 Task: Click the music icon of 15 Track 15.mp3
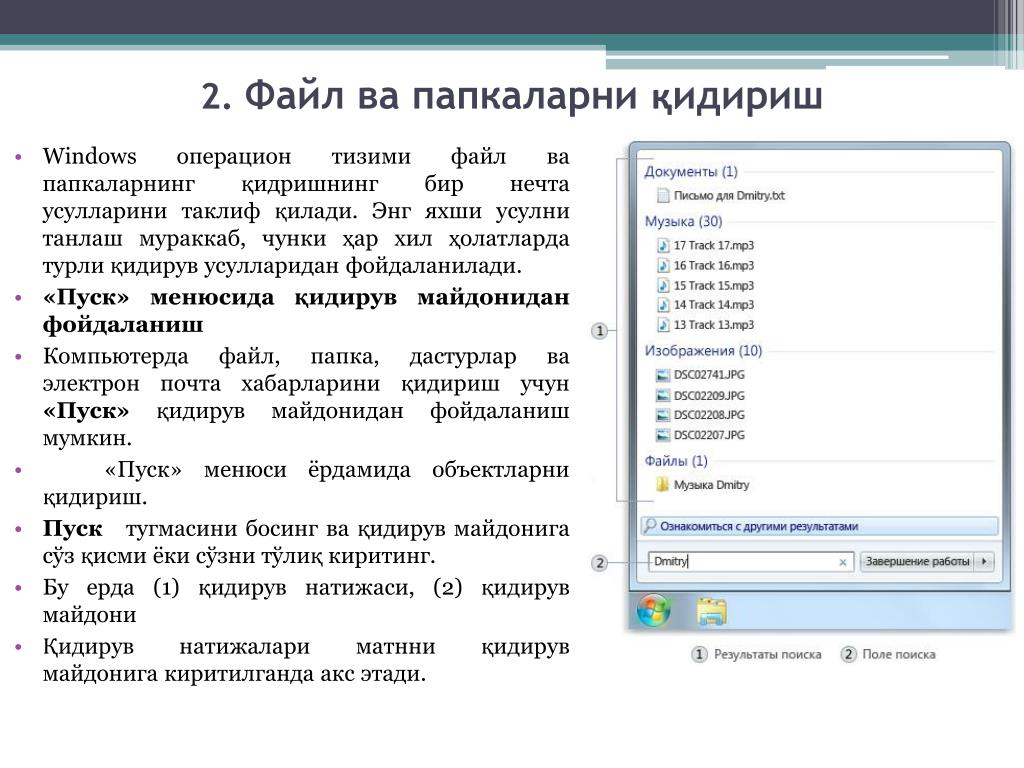click(663, 285)
